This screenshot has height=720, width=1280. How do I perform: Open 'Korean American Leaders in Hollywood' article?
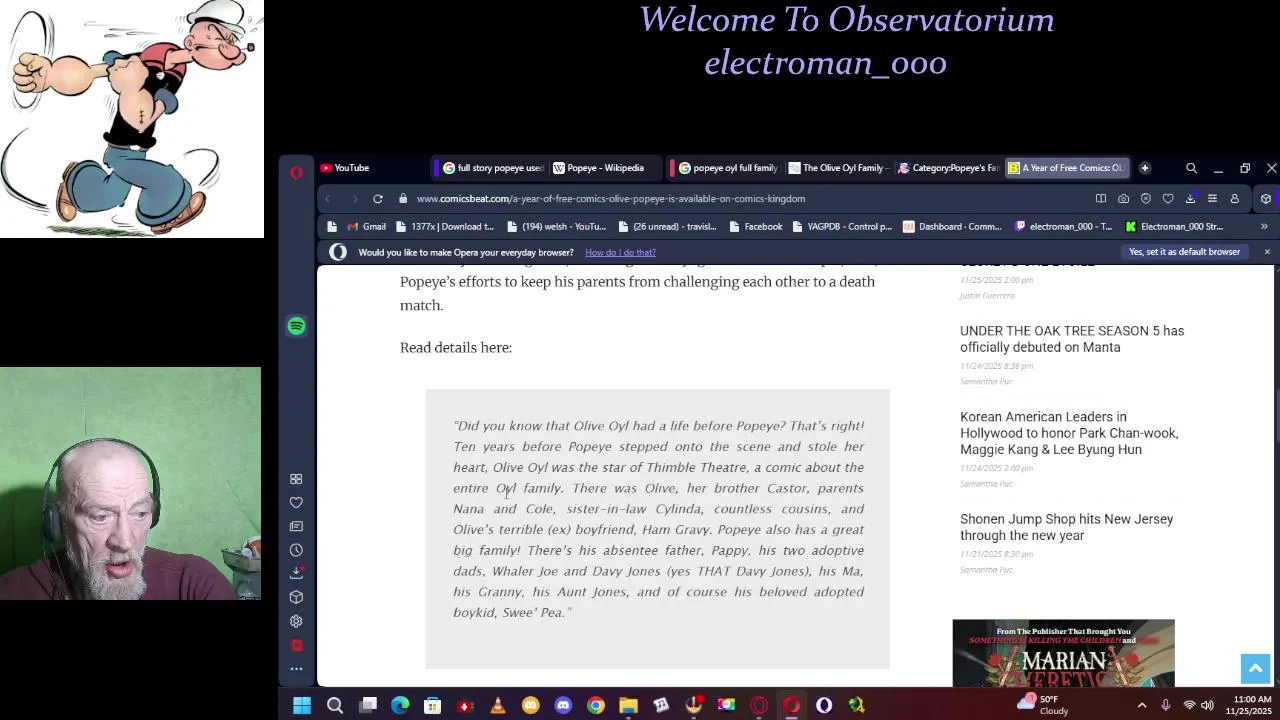[1069, 433]
